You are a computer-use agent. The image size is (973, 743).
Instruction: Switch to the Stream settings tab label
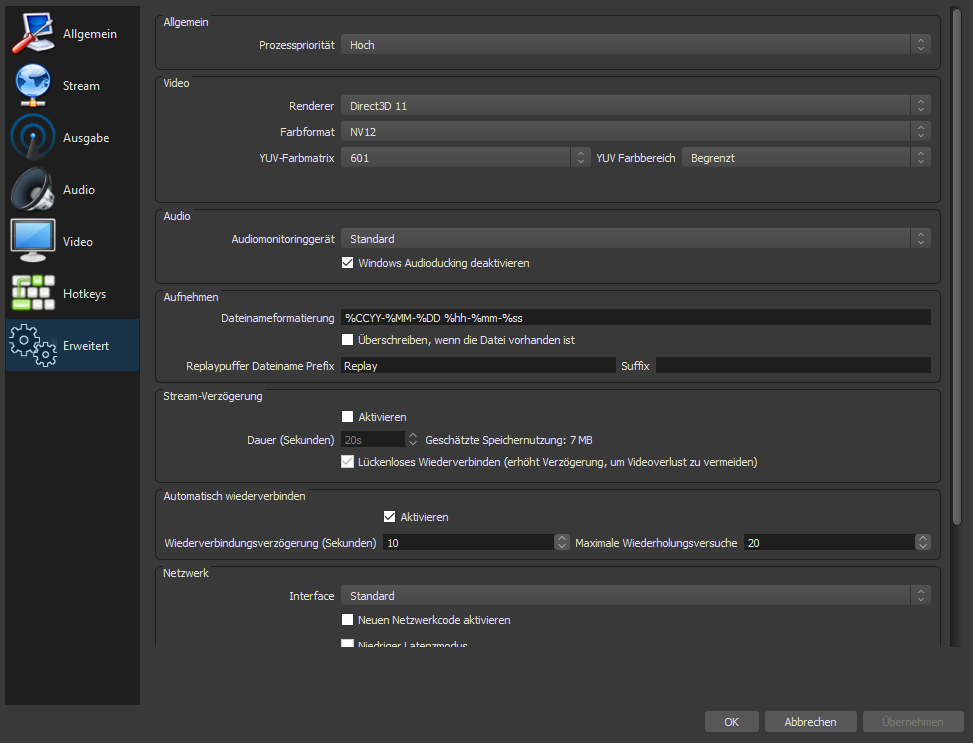pyautogui.click(x=81, y=86)
